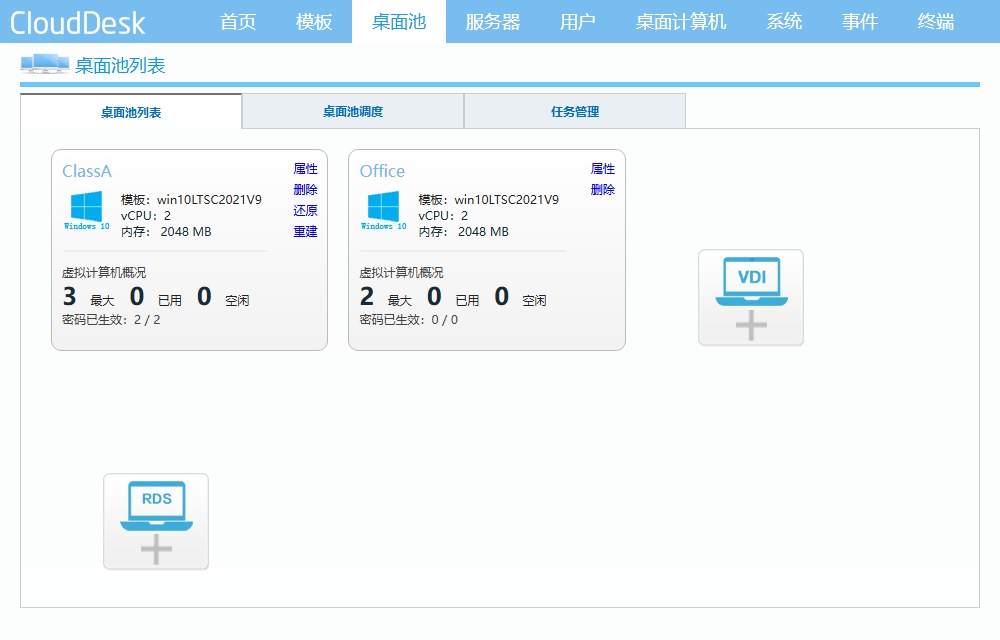
Task: Open the 任务管理 tab
Action: coord(575,112)
